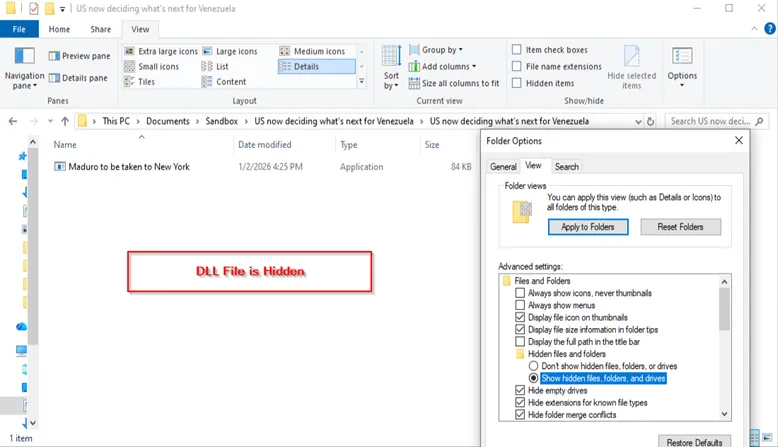Switch layout to Tiles

point(139,82)
